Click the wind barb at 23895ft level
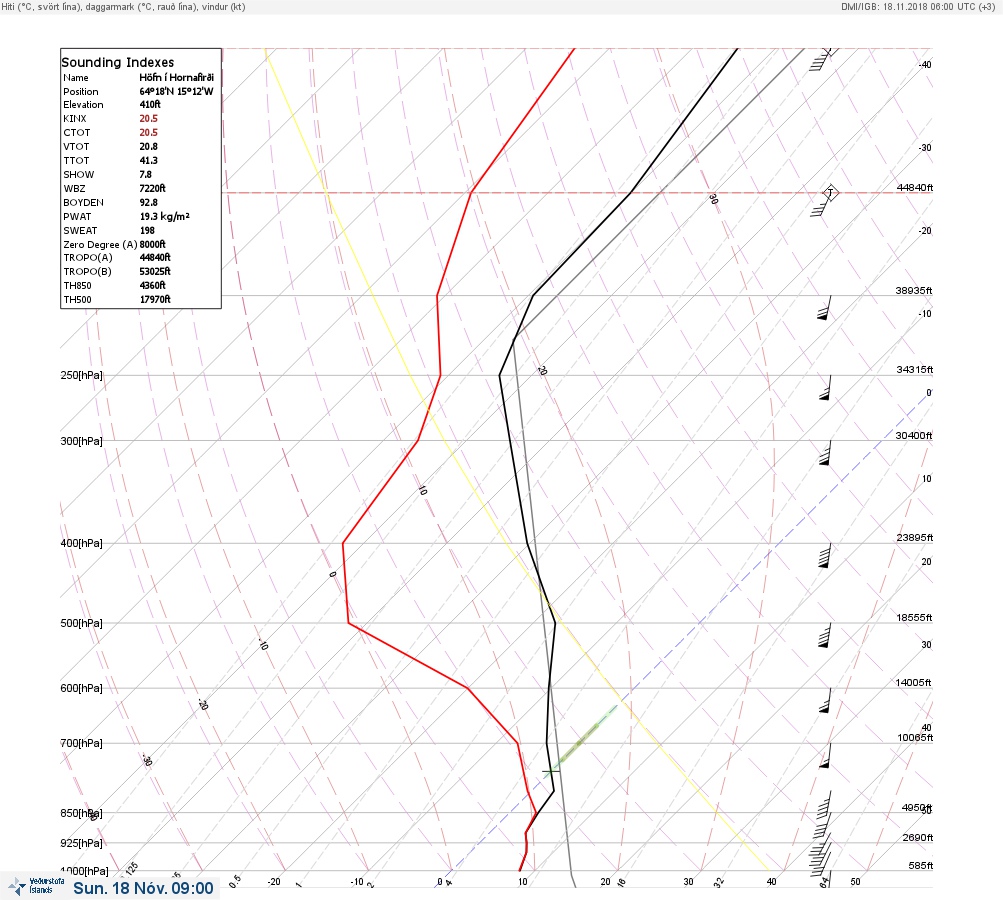This screenshot has height=900, width=1003. pos(825,556)
